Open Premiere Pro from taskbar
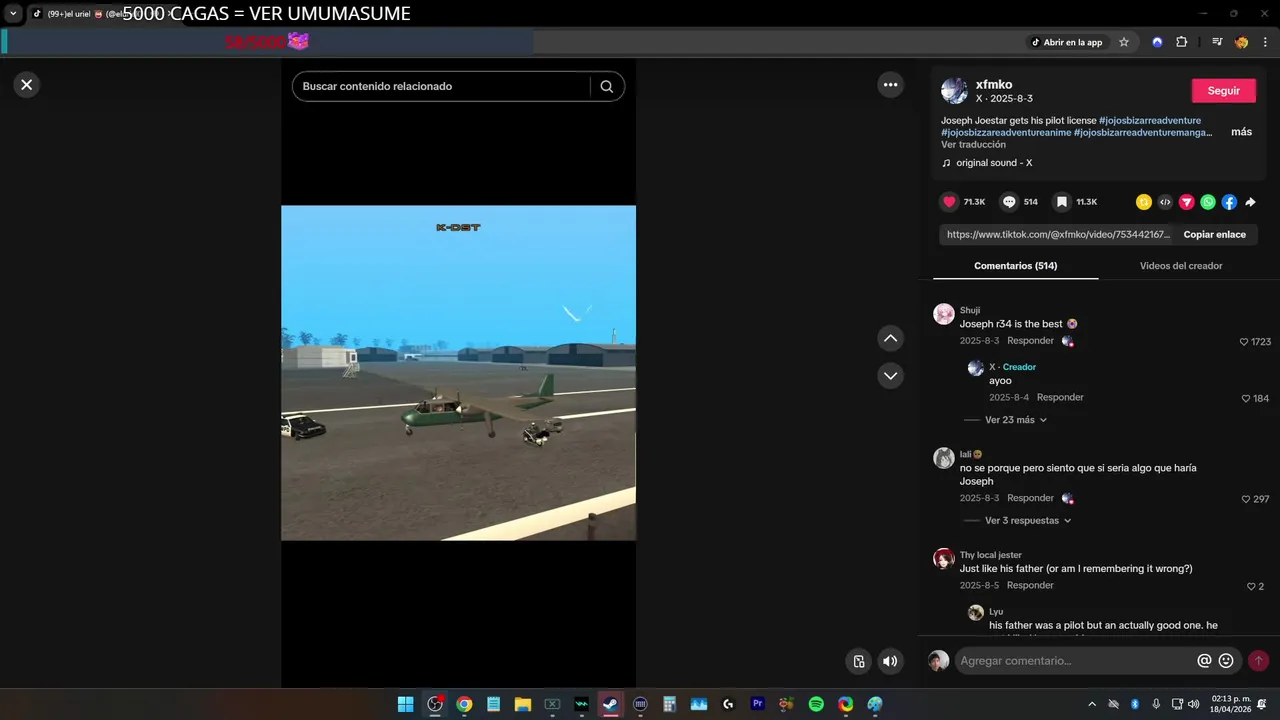The height and width of the screenshot is (720, 1280). pyautogui.click(x=757, y=704)
